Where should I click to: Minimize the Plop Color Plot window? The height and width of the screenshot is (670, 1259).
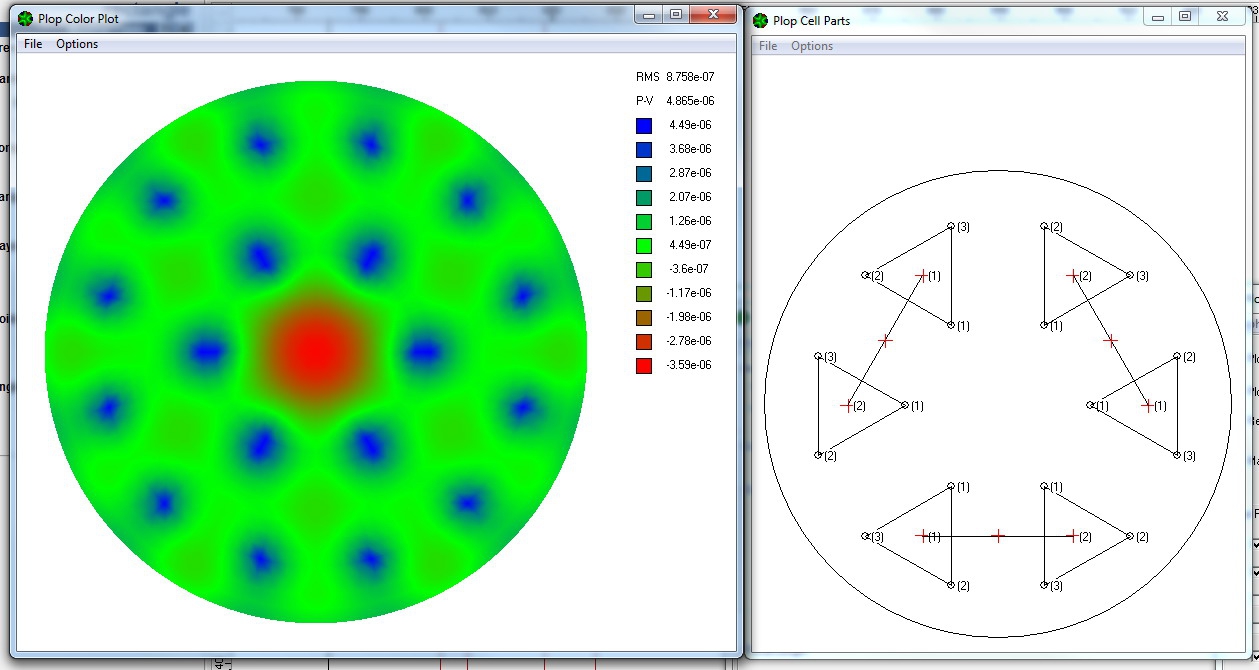click(649, 14)
